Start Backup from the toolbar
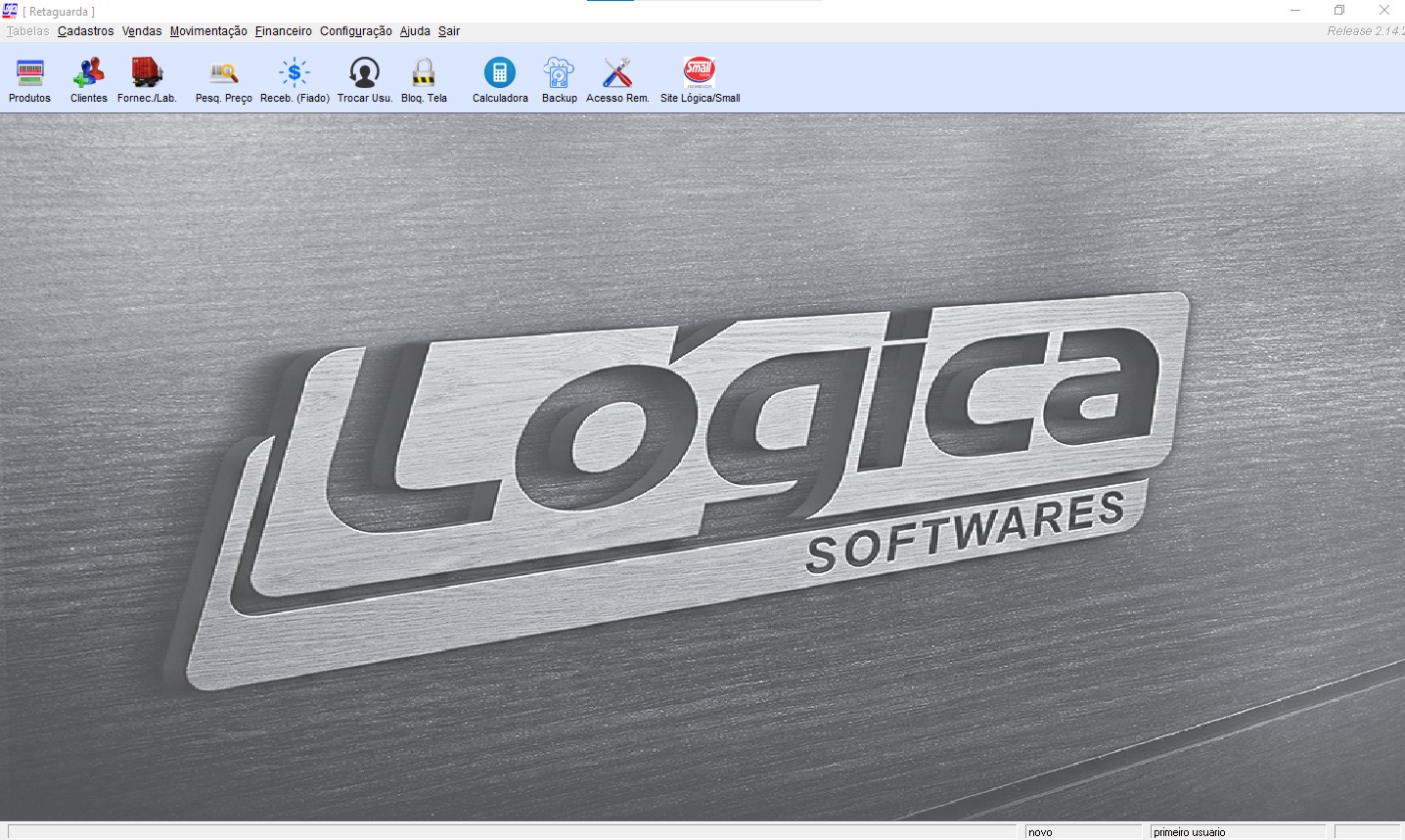The width and height of the screenshot is (1405, 840). click(x=560, y=74)
